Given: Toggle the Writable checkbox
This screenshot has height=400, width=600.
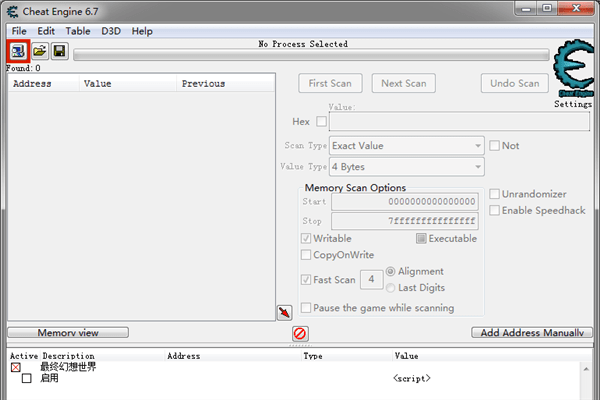Looking at the screenshot, I should pyautogui.click(x=306, y=238).
